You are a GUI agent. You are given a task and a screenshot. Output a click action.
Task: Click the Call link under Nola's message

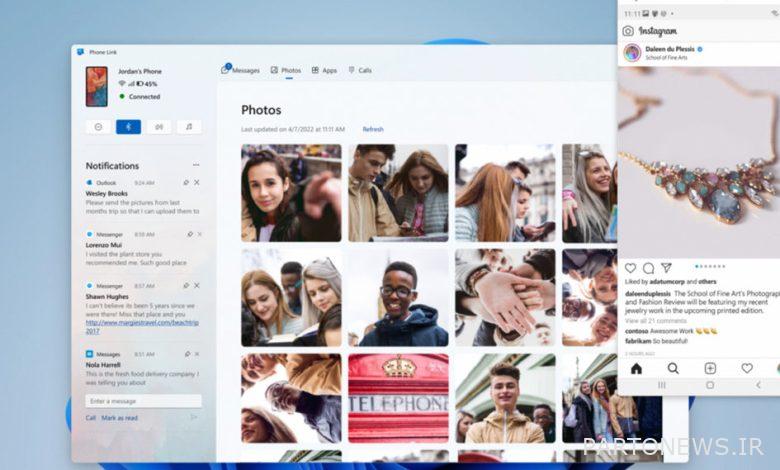tap(91, 418)
